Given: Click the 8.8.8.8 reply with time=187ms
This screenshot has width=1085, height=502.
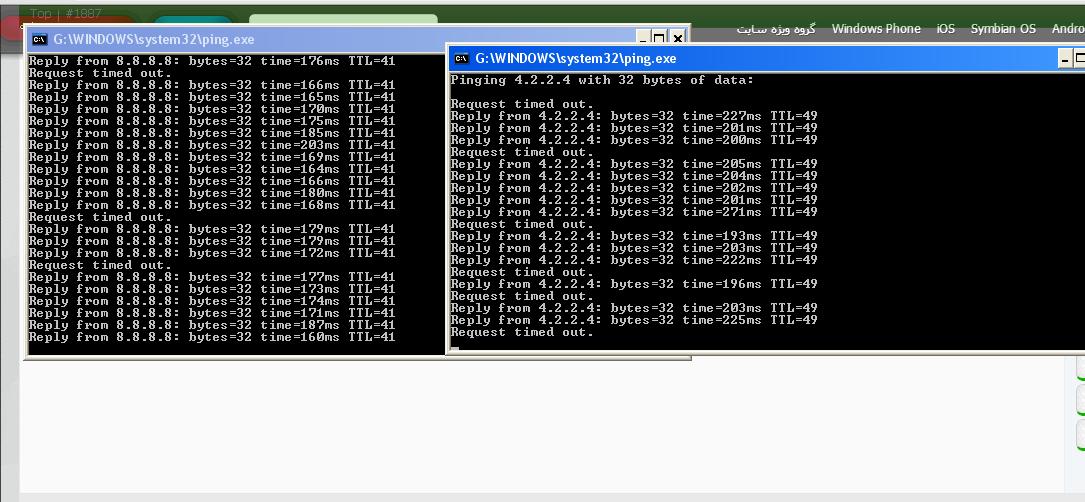Looking at the screenshot, I should coord(212,325).
